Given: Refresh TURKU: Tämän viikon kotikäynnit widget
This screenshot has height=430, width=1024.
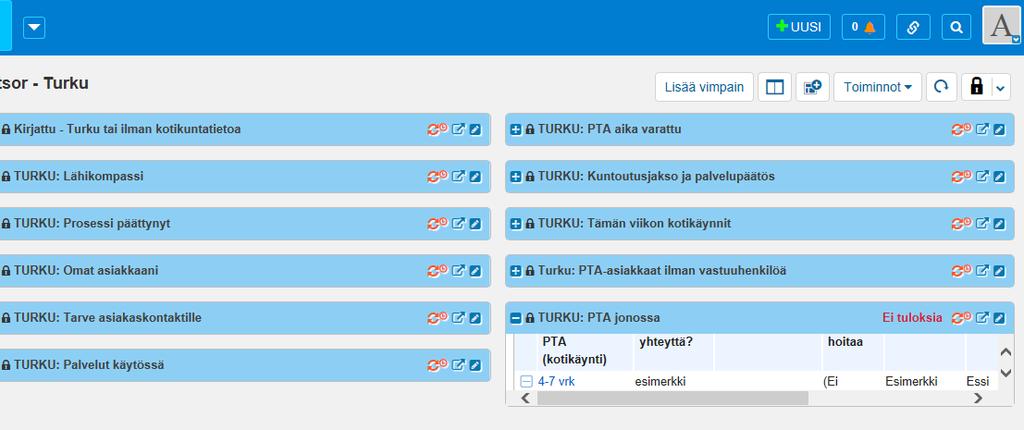Looking at the screenshot, I should tap(961, 223).
